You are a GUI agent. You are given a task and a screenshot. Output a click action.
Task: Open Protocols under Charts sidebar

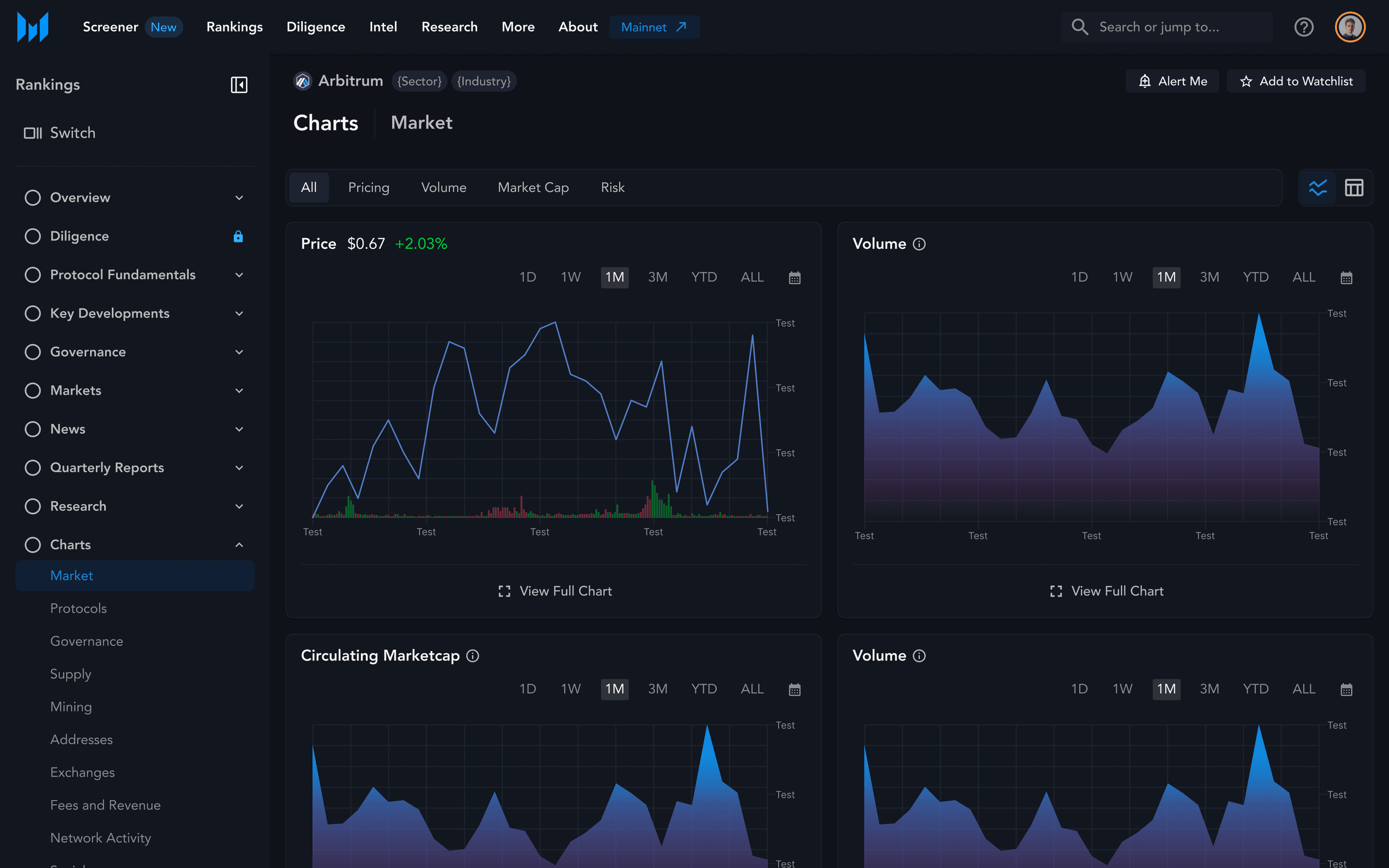coord(78,609)
